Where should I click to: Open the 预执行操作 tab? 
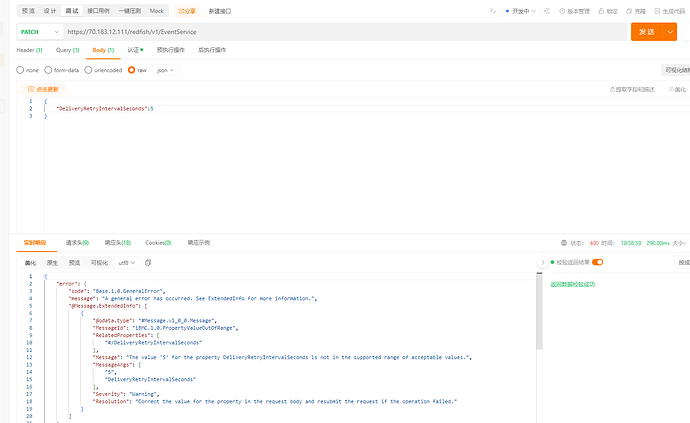click(171, 50)
